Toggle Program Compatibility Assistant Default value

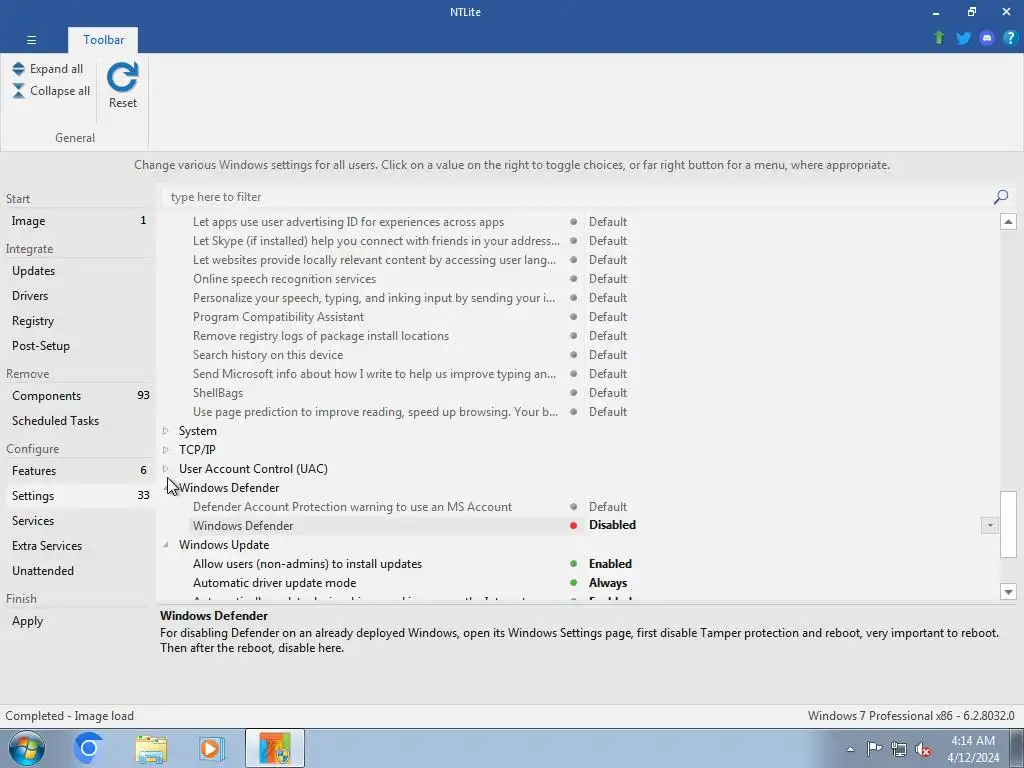607,317
